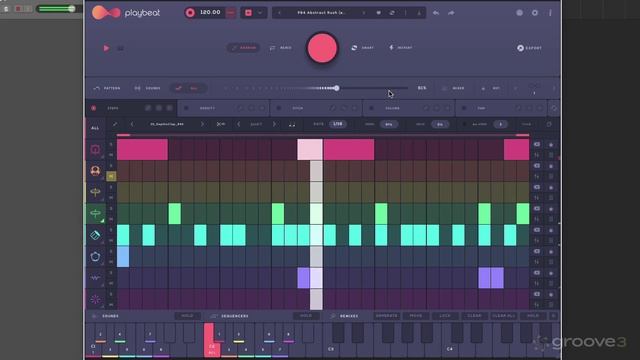Click the undo arrow

(436, 13)
